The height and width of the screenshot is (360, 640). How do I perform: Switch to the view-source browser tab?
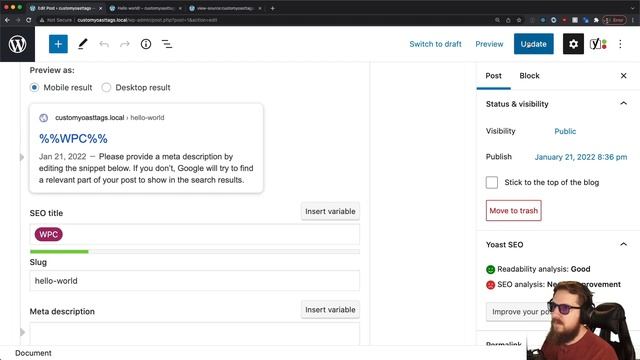click(x=225, y=8)
